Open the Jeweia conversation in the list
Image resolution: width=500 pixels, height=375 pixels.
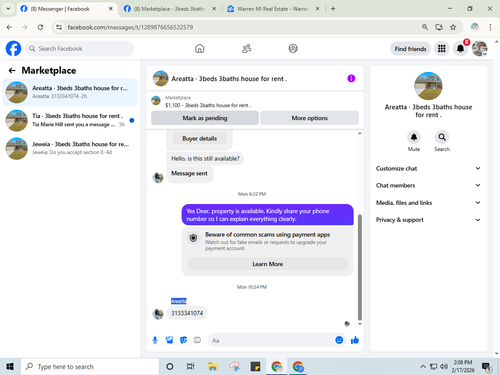tap(70, 148)
